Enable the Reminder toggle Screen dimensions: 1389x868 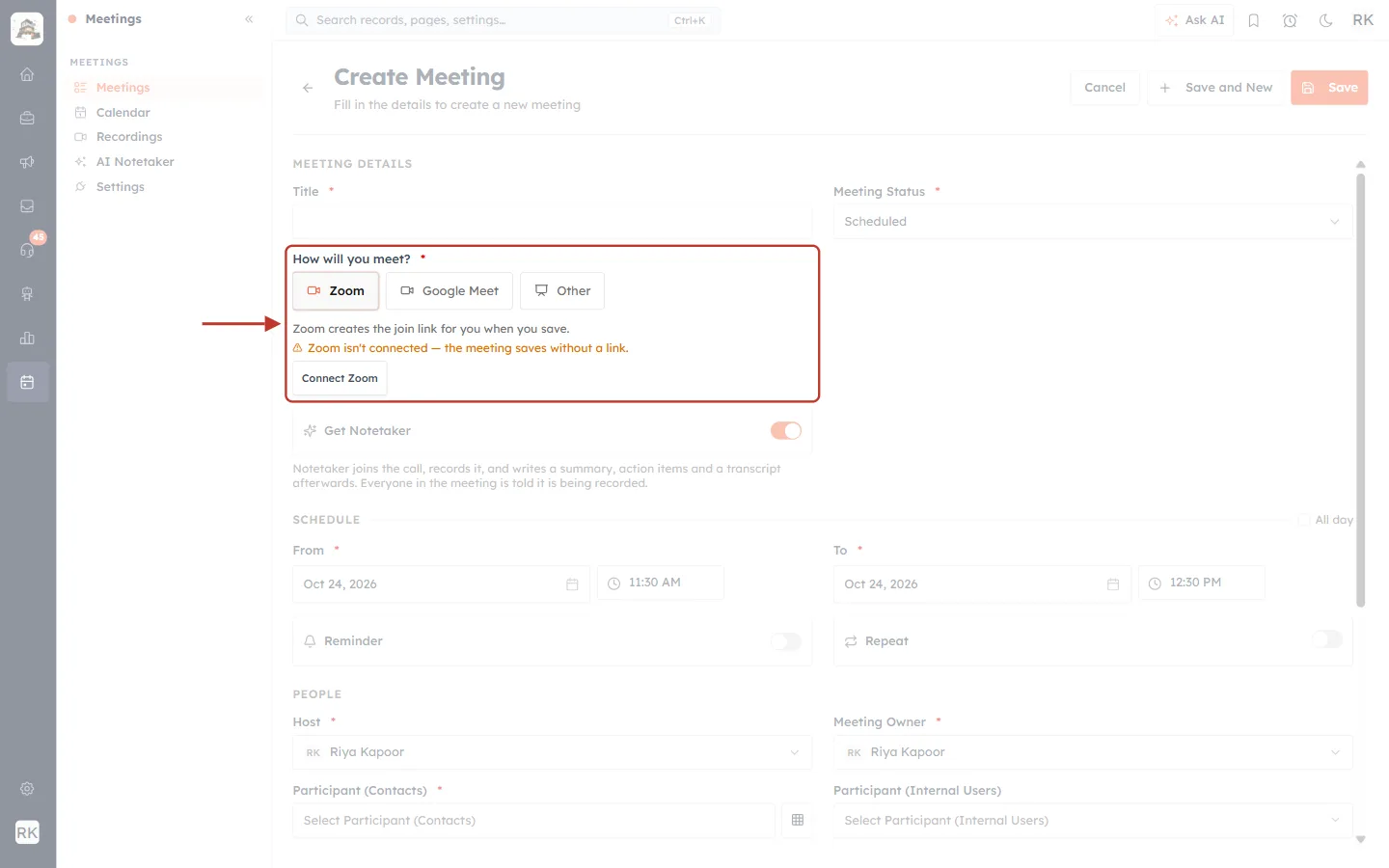pyautogui.click(x=785, y=641)
